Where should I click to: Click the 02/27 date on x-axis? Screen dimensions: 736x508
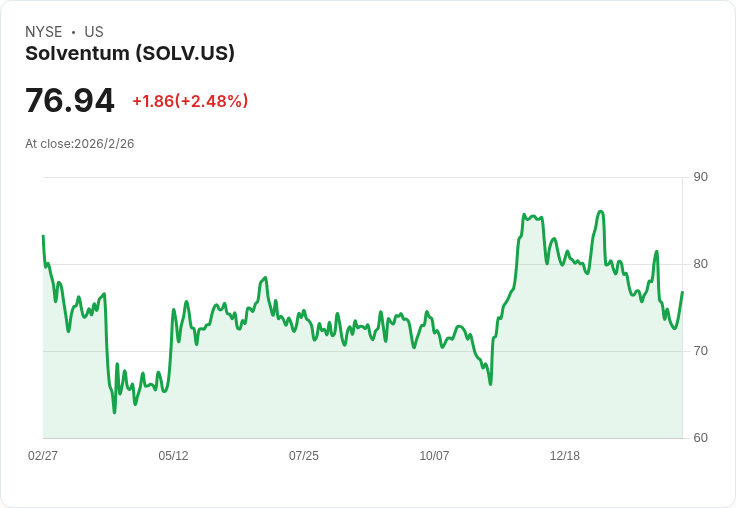pyautogui.click(x=43, y=456)
